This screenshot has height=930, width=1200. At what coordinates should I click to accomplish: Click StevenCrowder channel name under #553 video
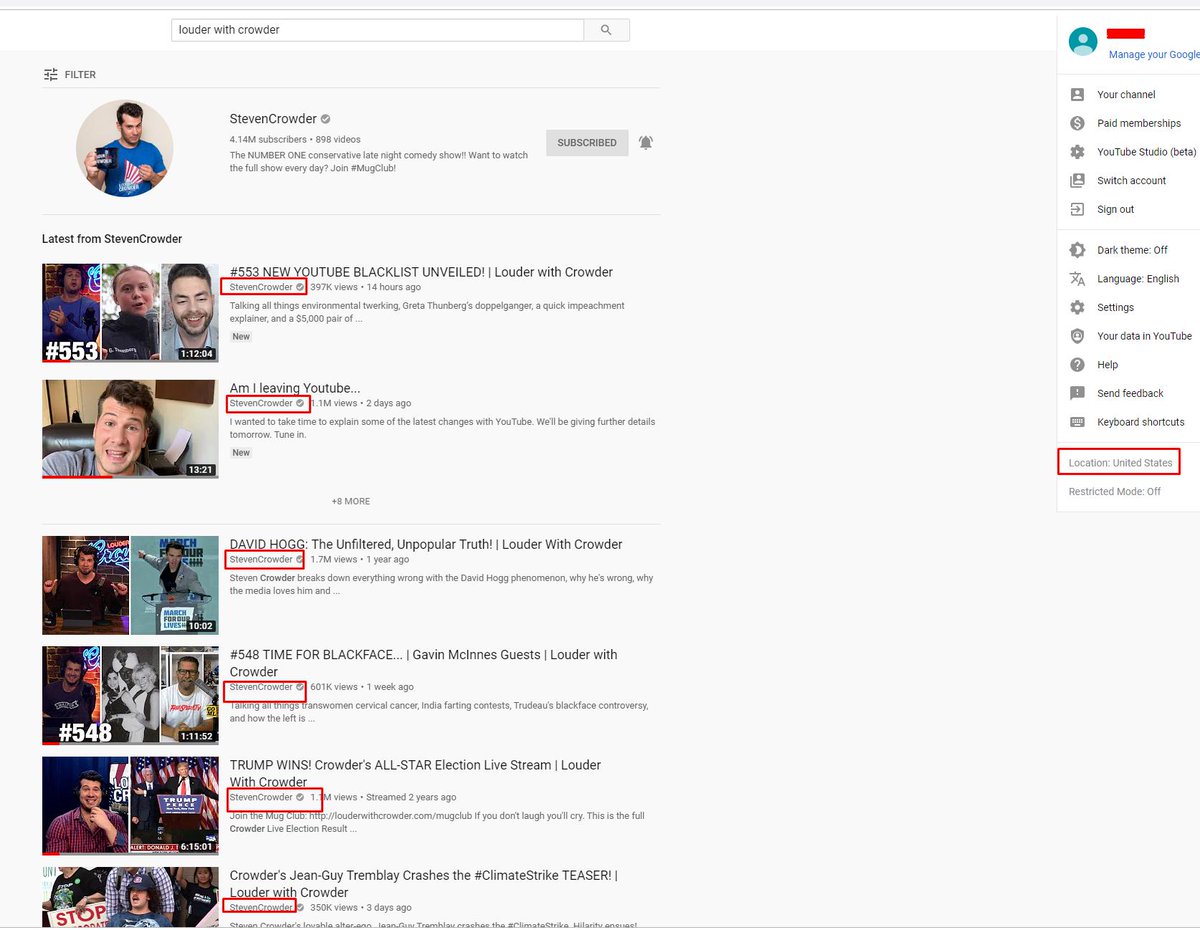(261, 287)
